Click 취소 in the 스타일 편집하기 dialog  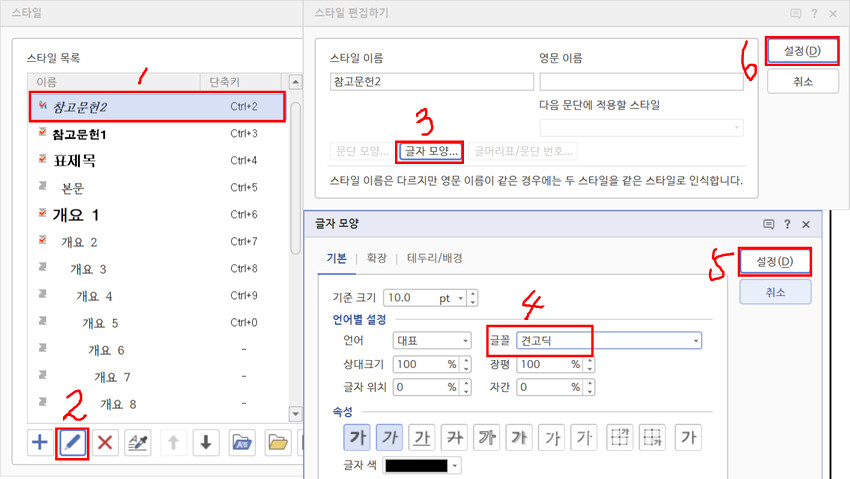[803, 81]
